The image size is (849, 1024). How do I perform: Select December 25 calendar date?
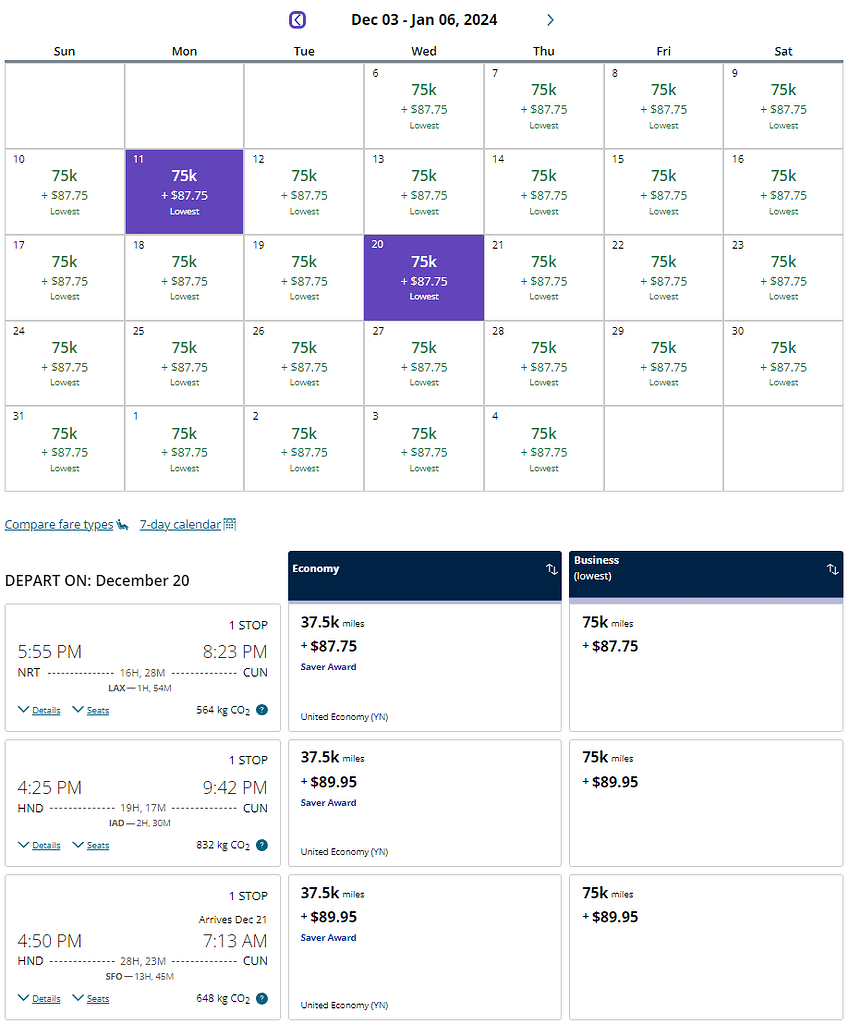[x=184, y=363]
